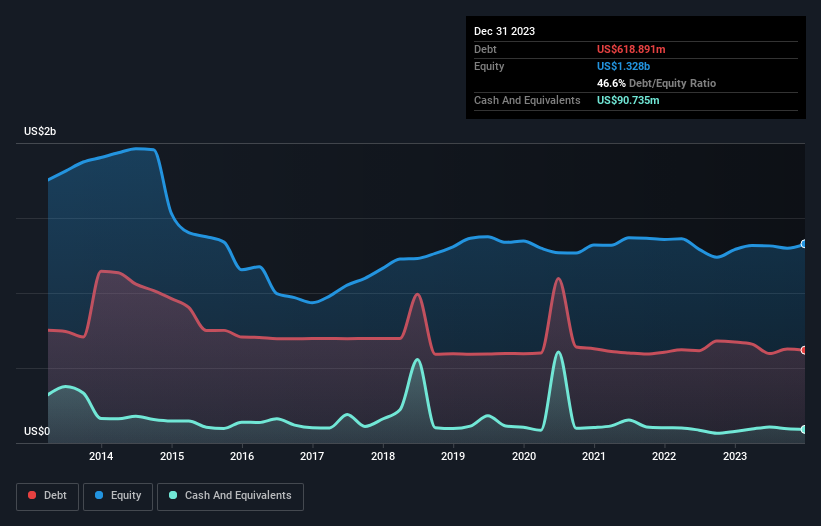Click the Equity row label in tooltip
The width and height of the screenshot is (821, 526).
[489, 66]
